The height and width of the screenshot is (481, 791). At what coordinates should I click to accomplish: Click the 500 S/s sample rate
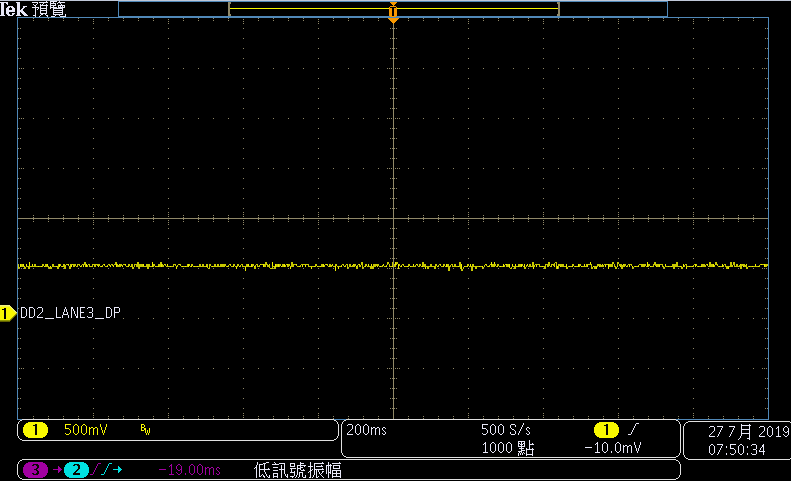pyautogui.click(x=505, y=430)
